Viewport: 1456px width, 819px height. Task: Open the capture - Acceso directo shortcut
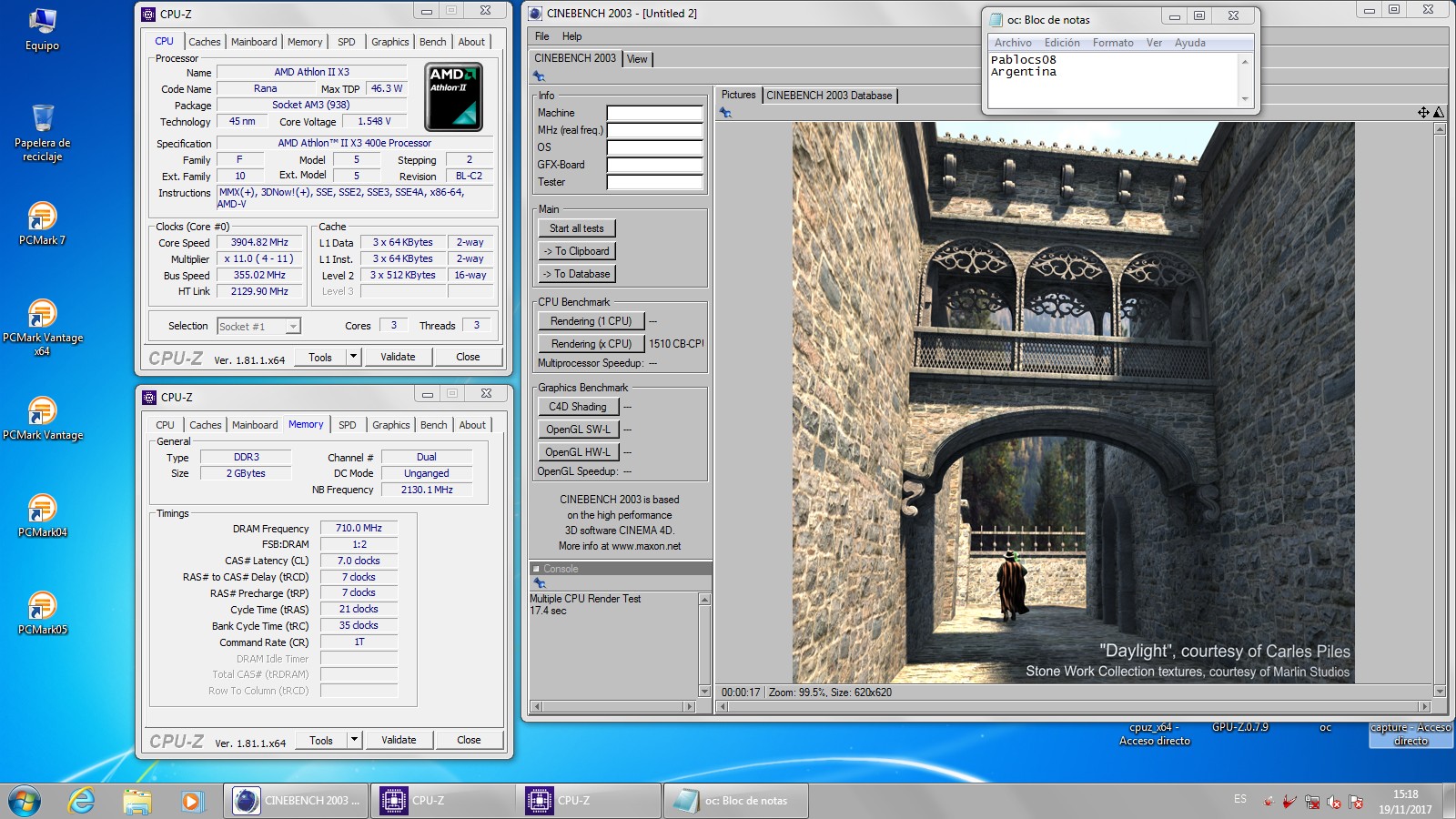tap(1410, 734)
